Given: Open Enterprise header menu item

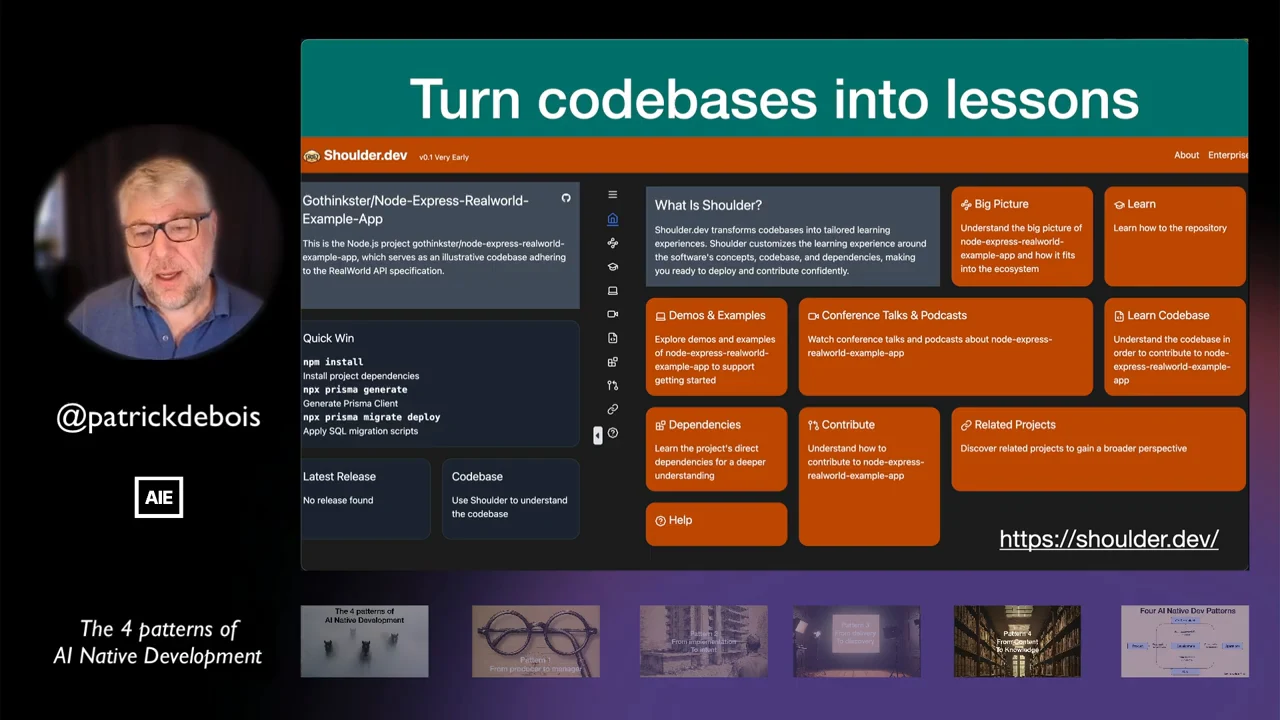Looking at the screenshot, I should pos(1228,155).
